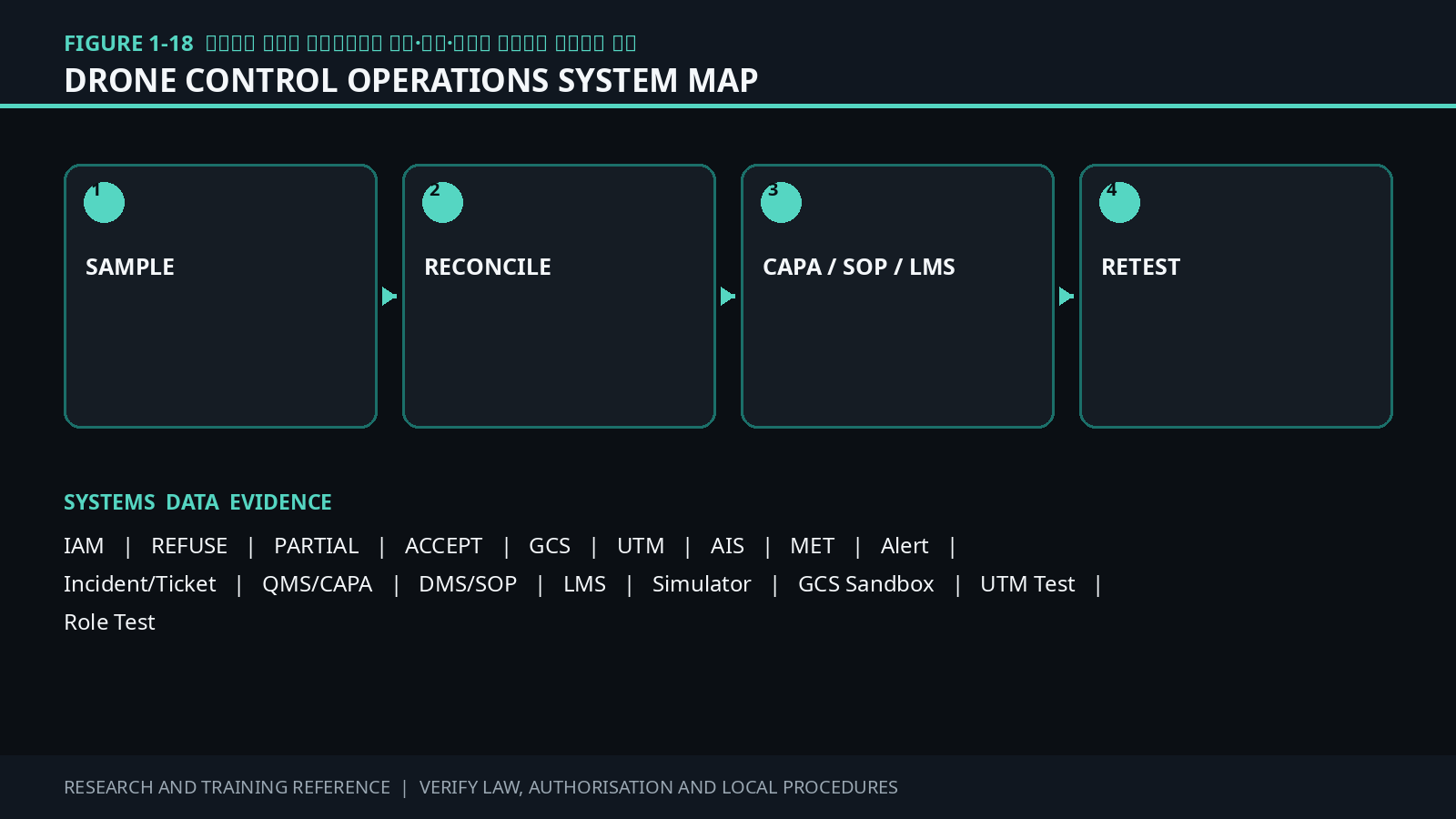Select the step 4 badge on the RETEST card
The width and height of the screenshot is (1456, 819).
click(1119, 202)
